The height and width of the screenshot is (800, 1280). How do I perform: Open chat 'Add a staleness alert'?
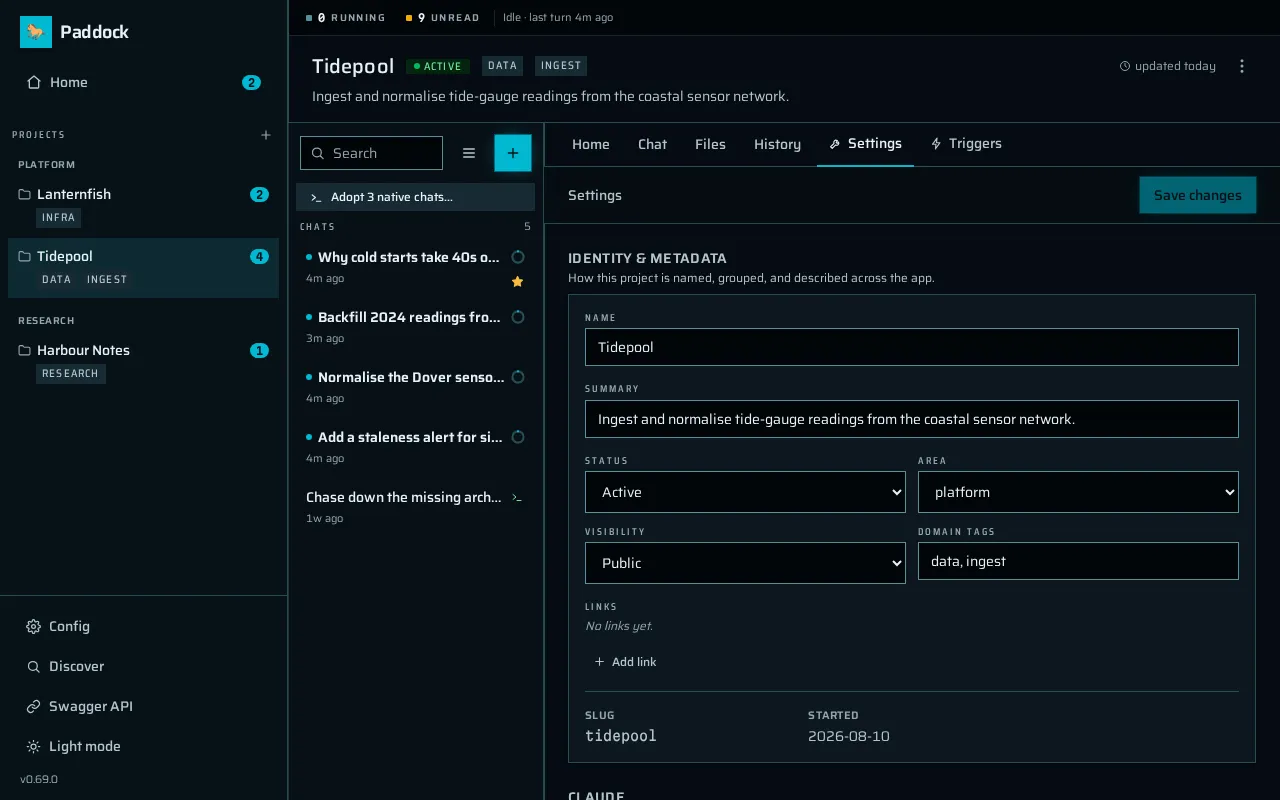[x=415, y=447]
